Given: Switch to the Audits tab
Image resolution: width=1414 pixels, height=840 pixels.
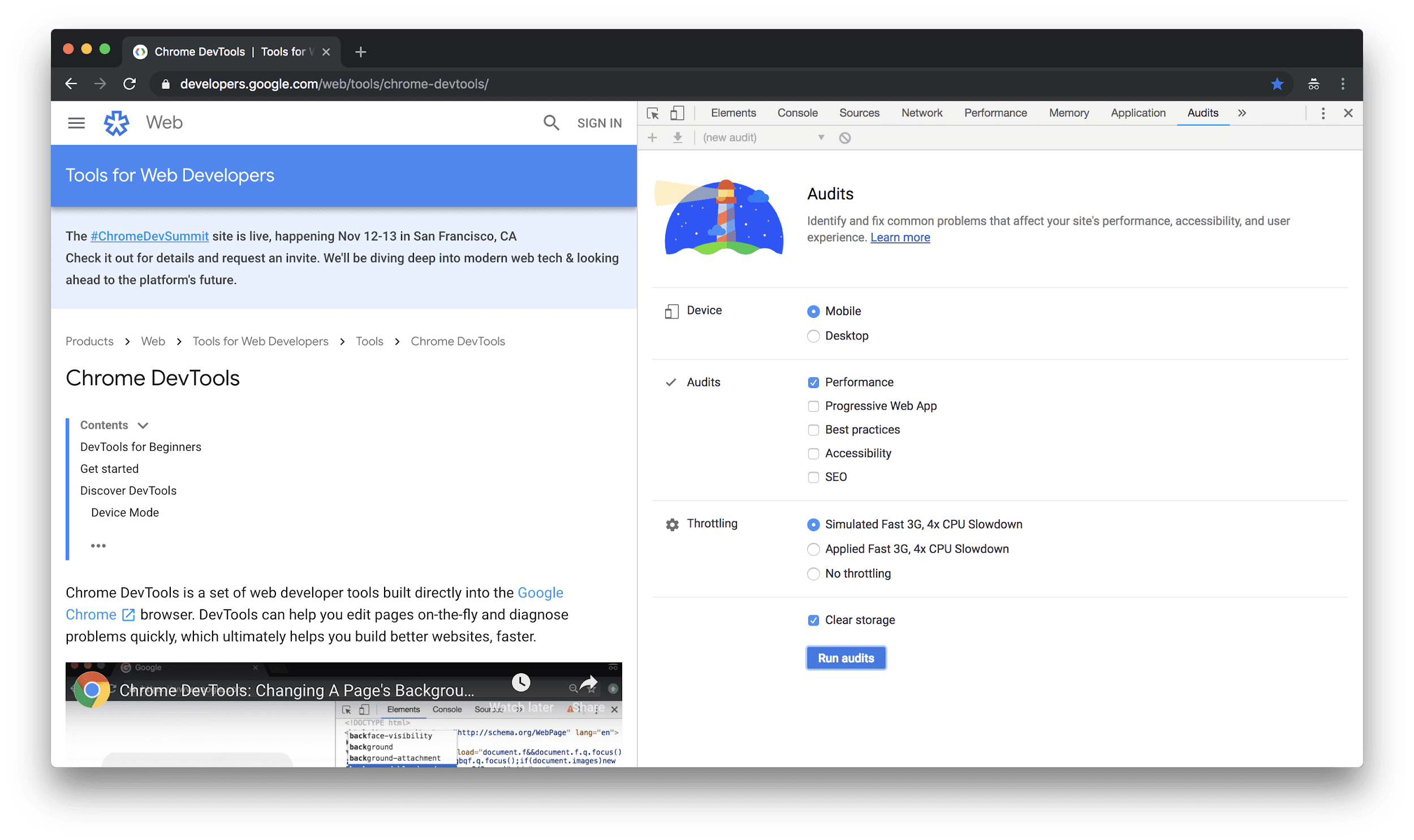Looking at the screenshot, I should pyautogui.click(x=1202, y=113).
